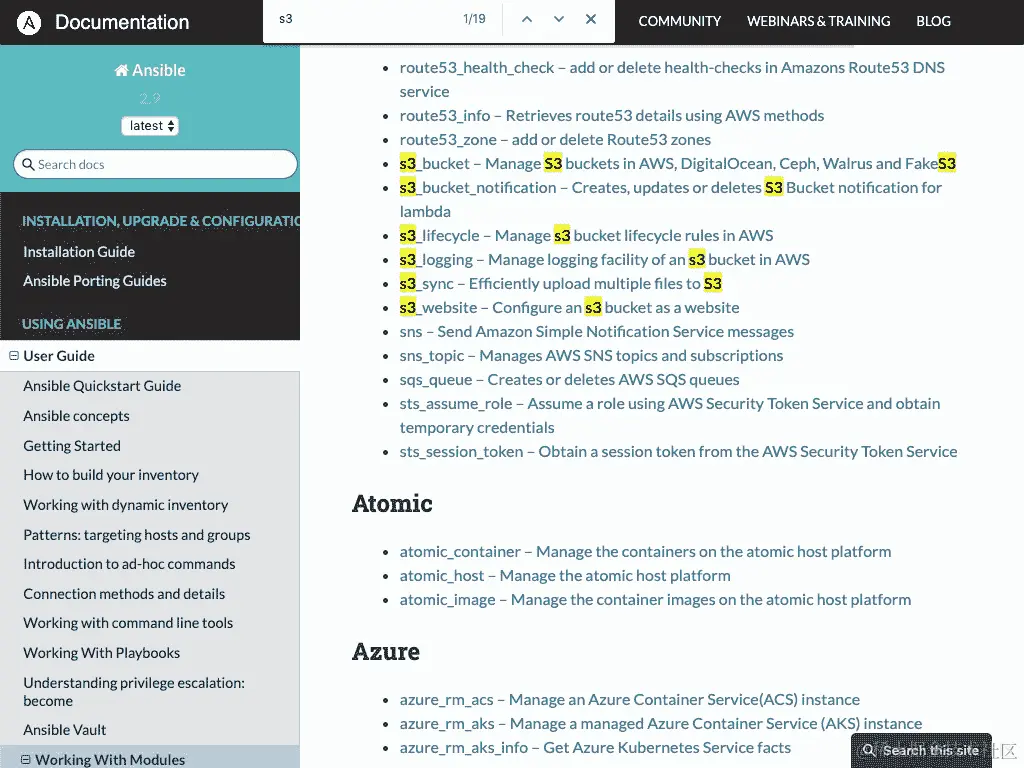This screenshot has width=1024, height=768.
Task: Open atomic_image module link
Action: click(x=655, y=600)
